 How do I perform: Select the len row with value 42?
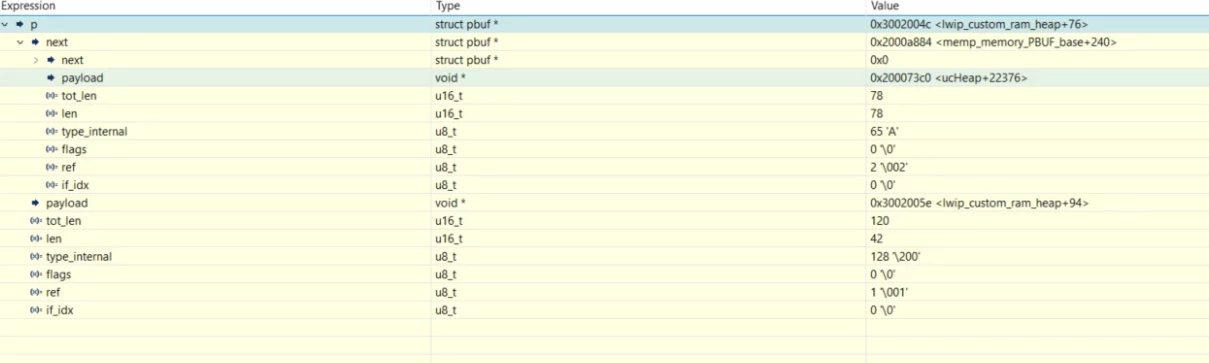click(604, 239)
